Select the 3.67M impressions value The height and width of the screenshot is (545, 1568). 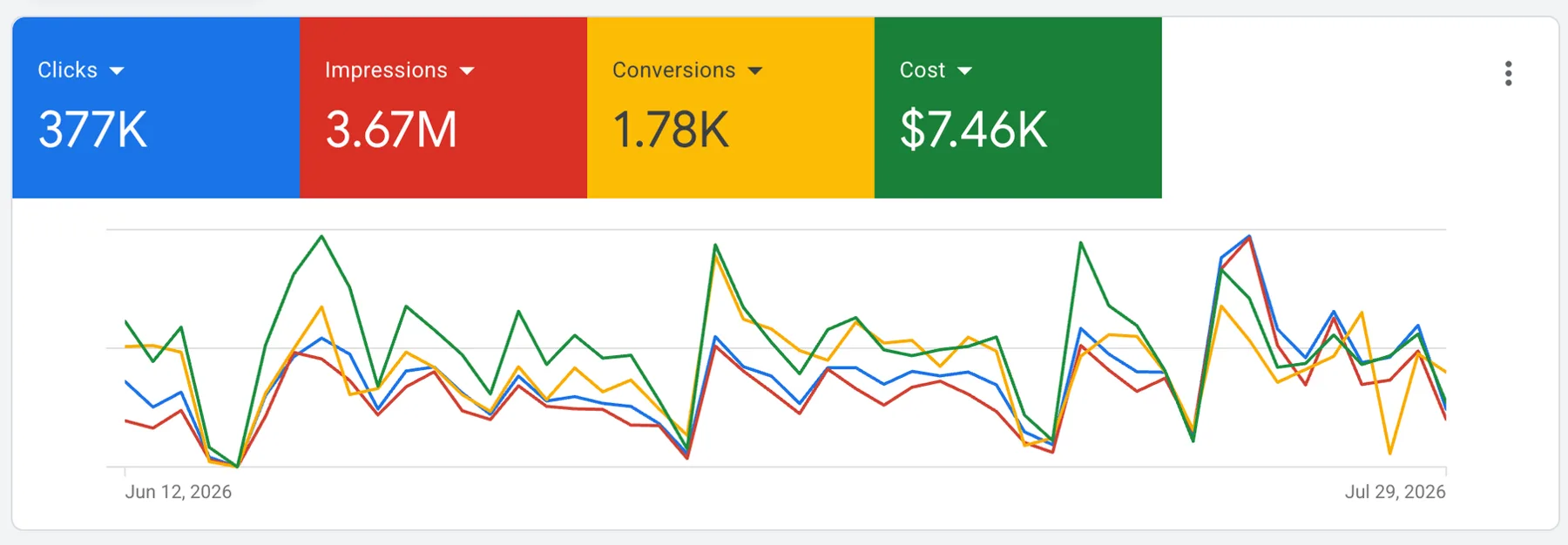391,130
